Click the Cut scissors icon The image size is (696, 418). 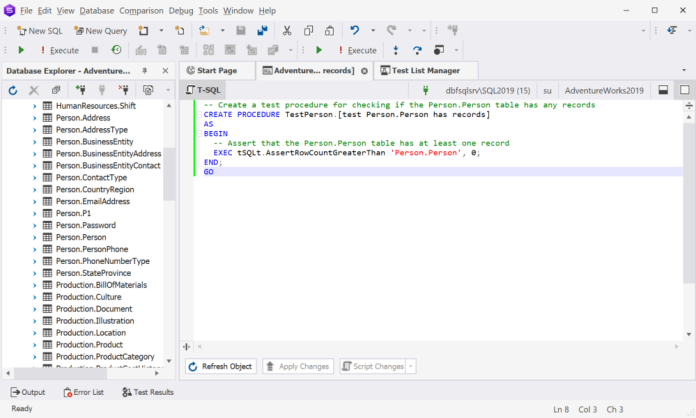pyautogui.click(x=287, y=30)
